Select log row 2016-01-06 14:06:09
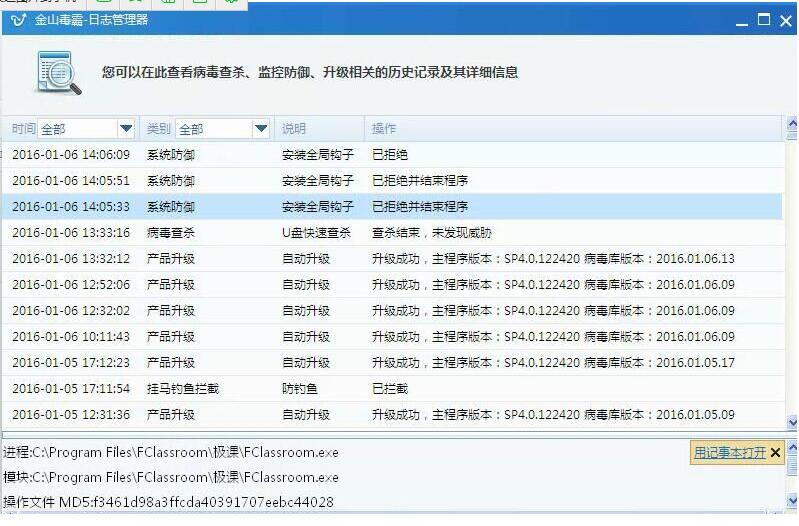The image size is (799, 526). pyautogui.click(x=392, y=154)
